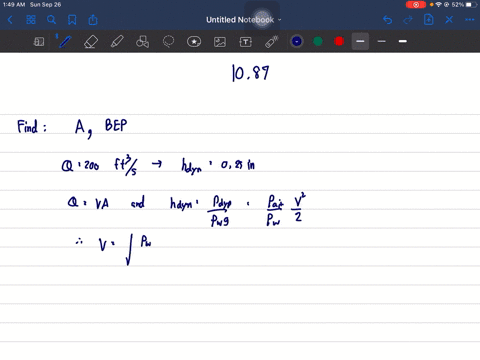This screenshot has height=360, width=480.
Task: Open the three-dot more options menu
Action: (470, 20)
